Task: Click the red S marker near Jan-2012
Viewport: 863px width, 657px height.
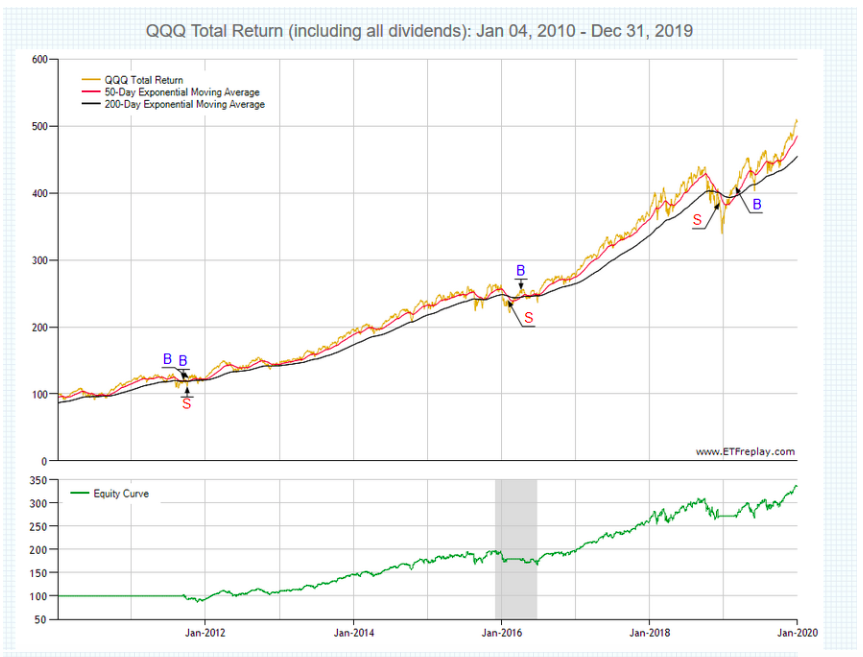Action: click(186, 404)
